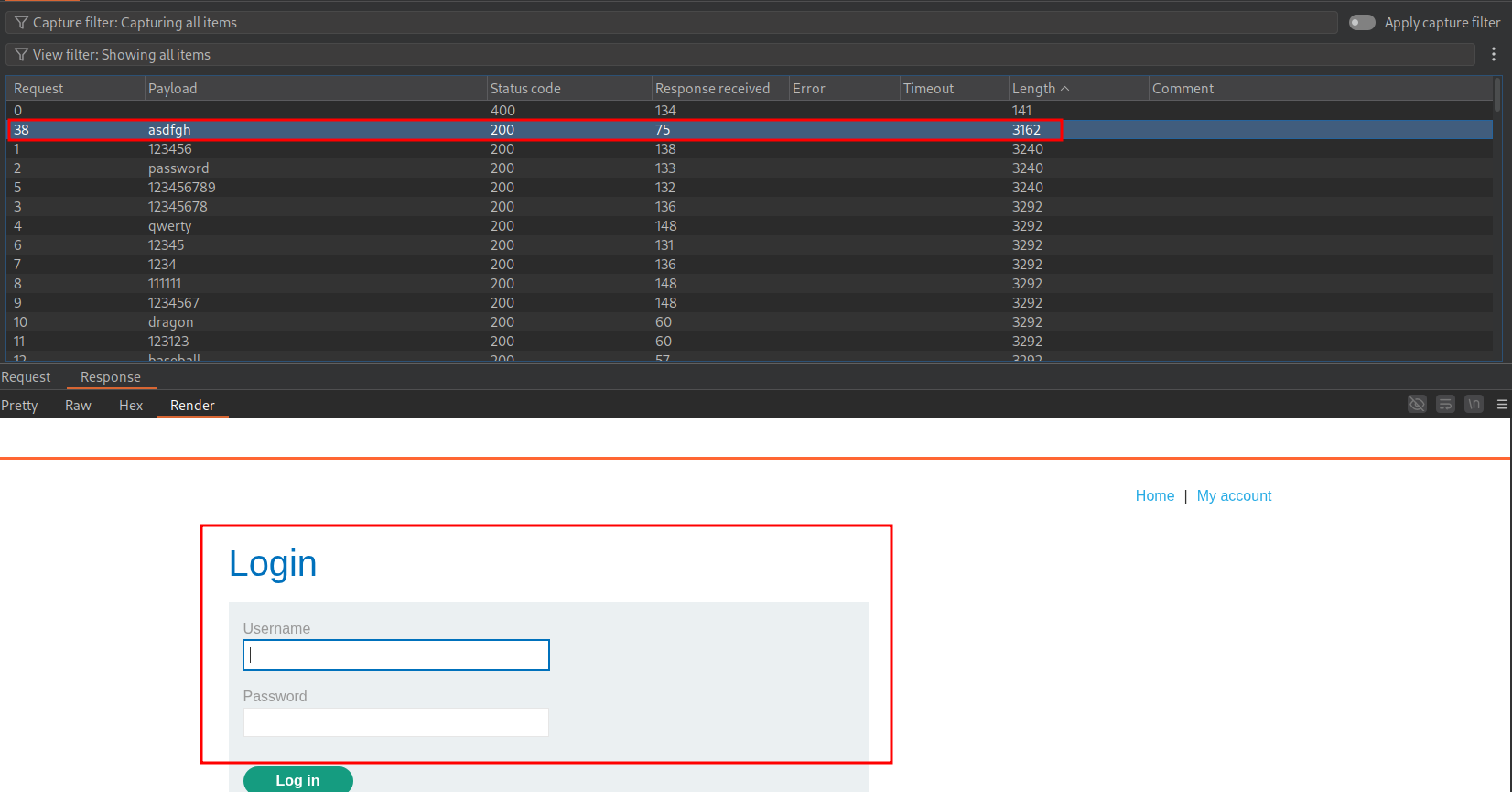Switch to the Hex view tab
Screen dimensions: 1512x792
(131, 406)
